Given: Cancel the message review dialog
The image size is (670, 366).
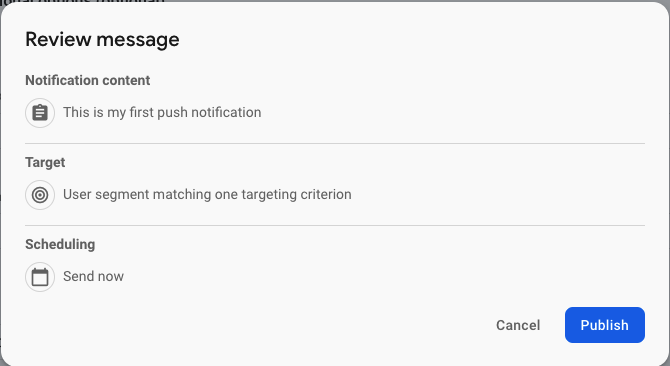Looking at the screenshot, I should point(518,325).
